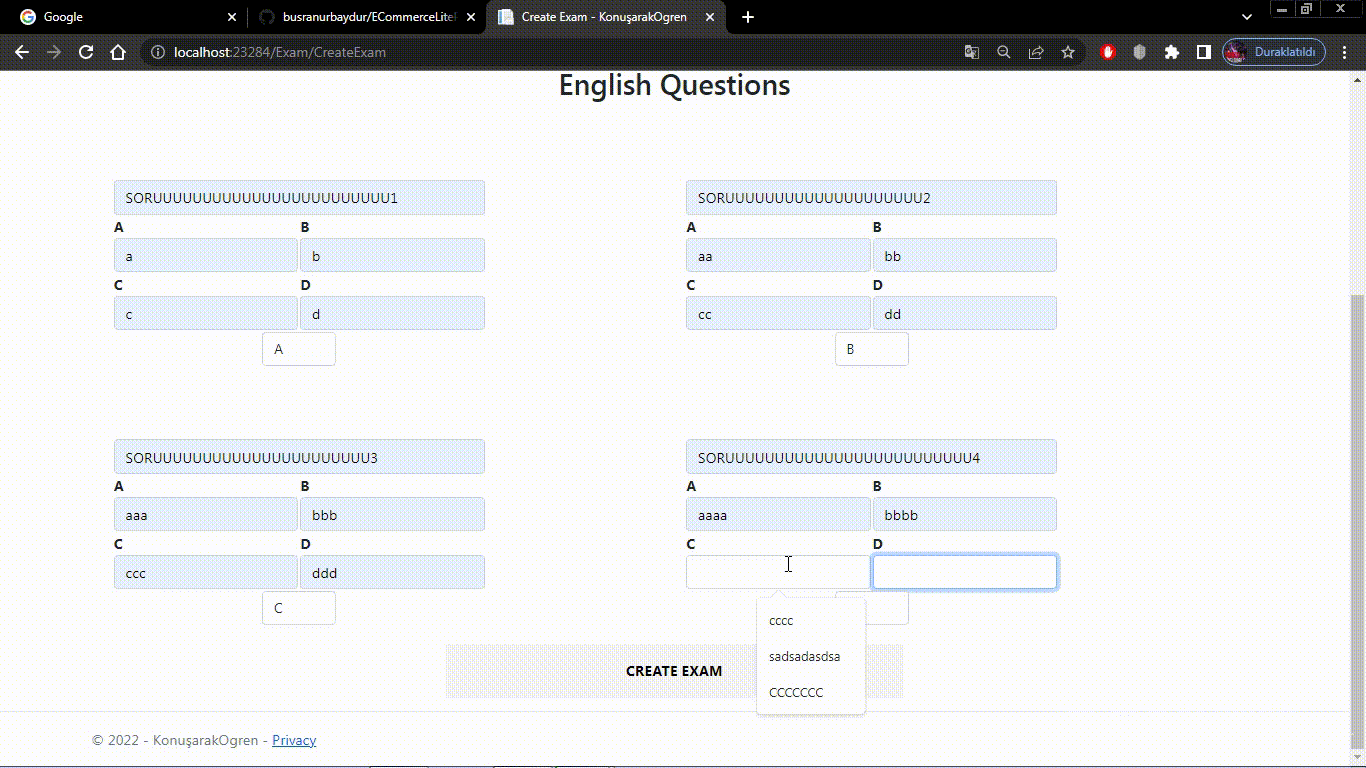
Task: Toggle the browser side panel
Action: [x=1204, y=52]
